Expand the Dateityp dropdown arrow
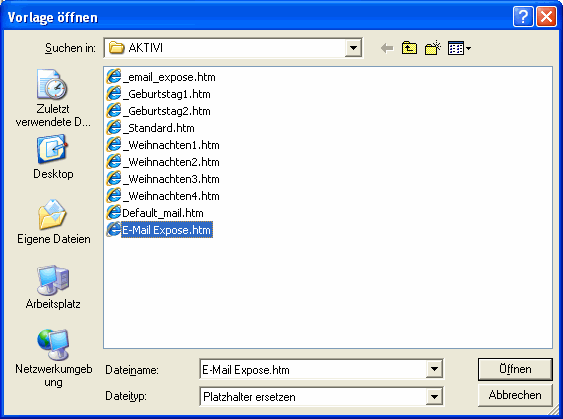Screen dimensions: 563x419 (434, 396)
